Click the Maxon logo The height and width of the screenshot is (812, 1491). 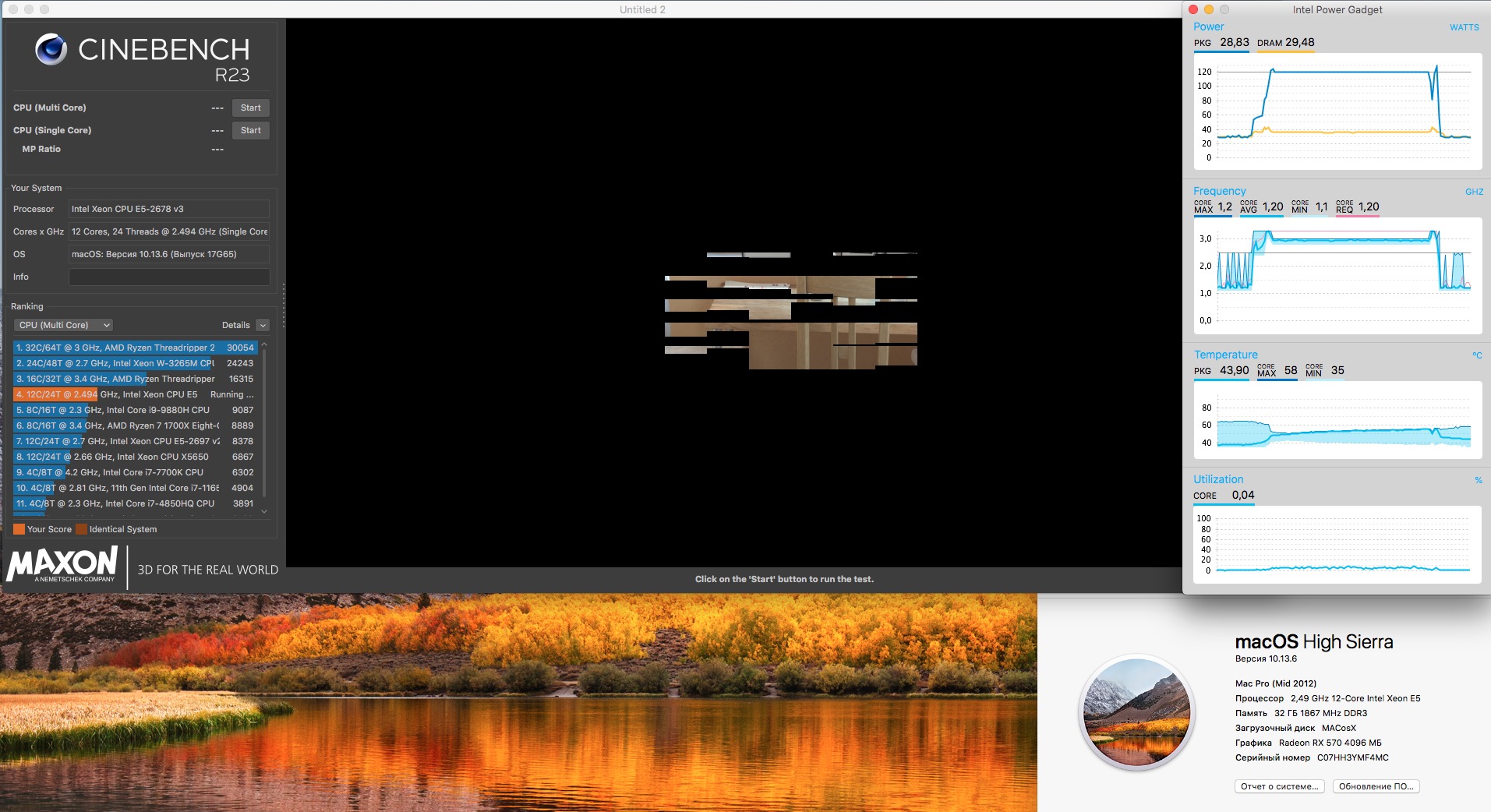pyautogui.click(x=62, y=563)
